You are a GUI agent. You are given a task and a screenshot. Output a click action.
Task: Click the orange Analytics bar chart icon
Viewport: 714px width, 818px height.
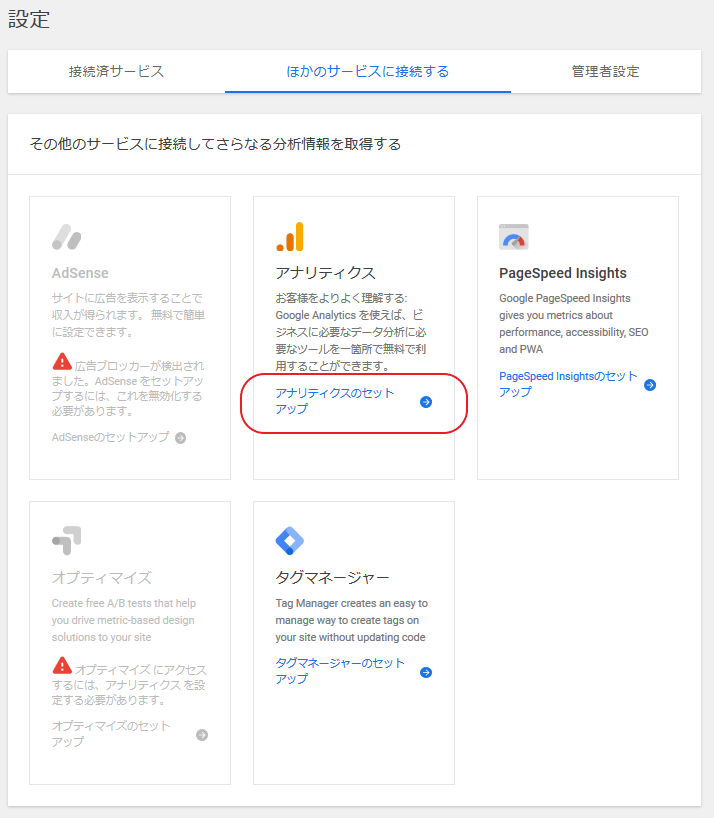point(290,237)
